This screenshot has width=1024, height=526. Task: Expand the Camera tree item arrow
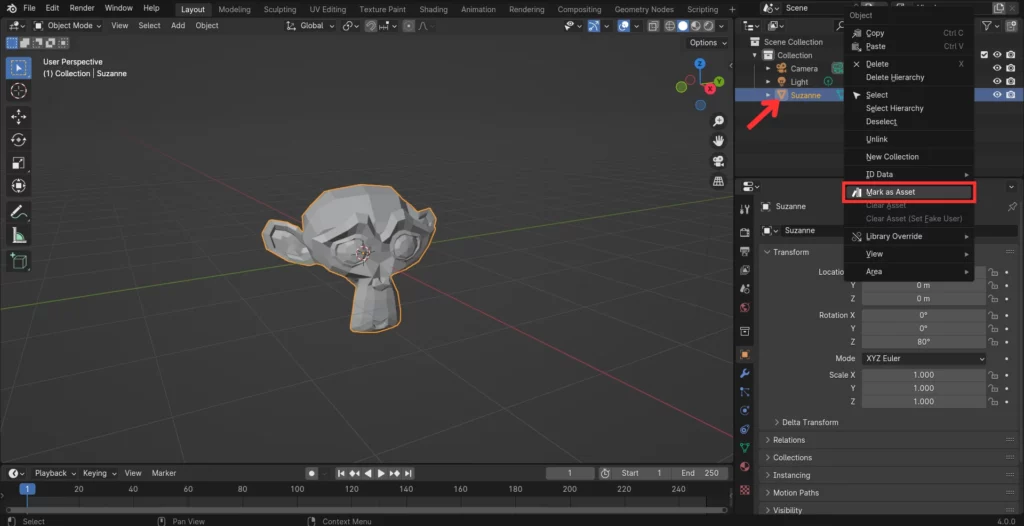(768, 68)
